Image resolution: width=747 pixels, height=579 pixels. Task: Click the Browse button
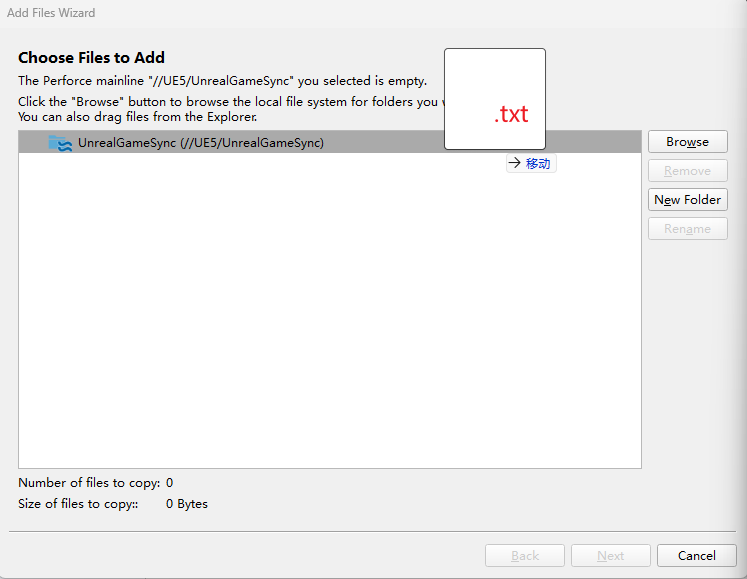(687, 142)
